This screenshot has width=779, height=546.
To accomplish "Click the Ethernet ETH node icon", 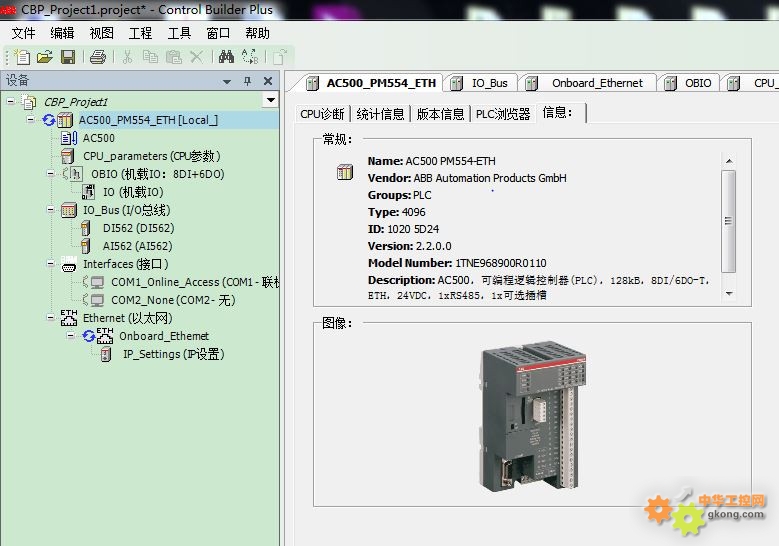I will tap(69, 317).
